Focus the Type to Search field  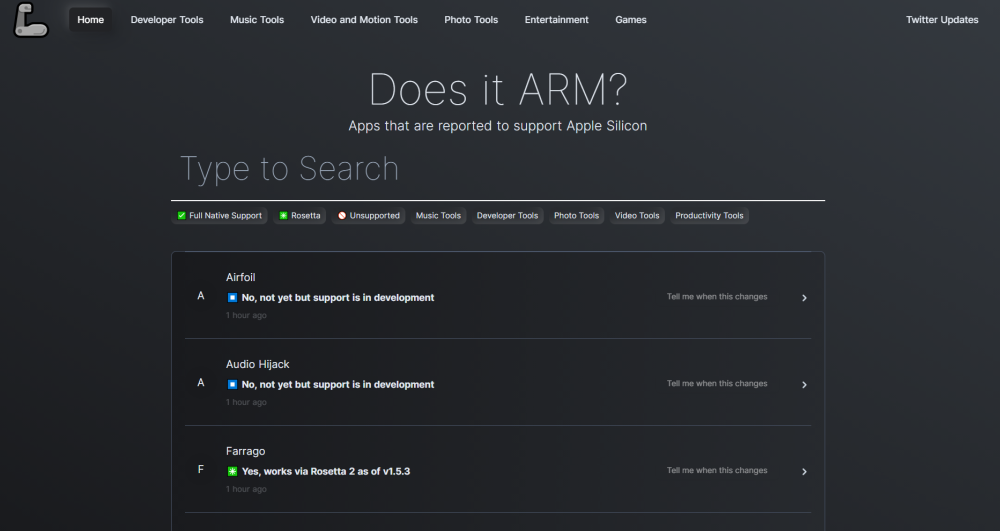[498, 169]
